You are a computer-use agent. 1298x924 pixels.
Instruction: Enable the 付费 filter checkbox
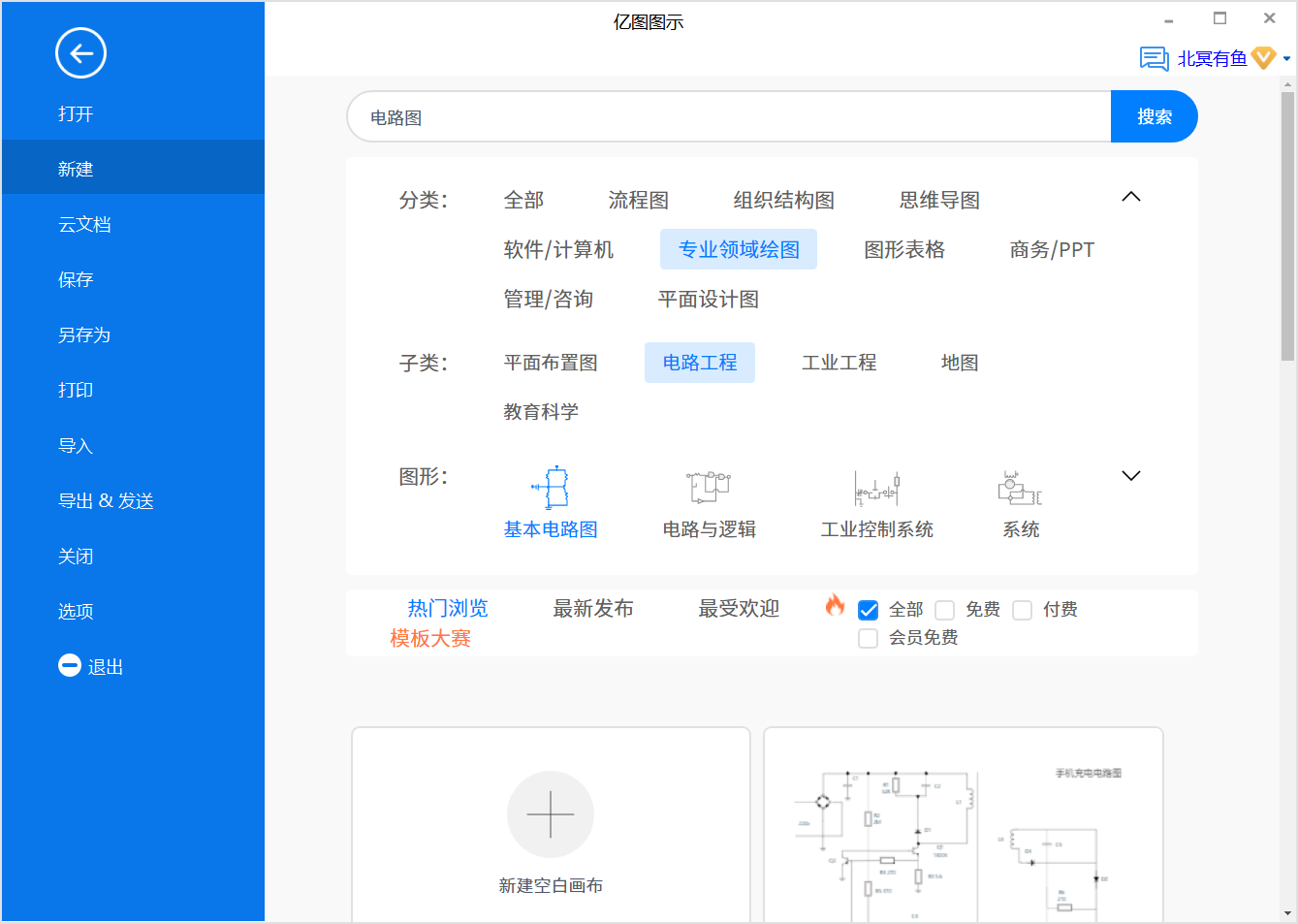(1022, 610)
